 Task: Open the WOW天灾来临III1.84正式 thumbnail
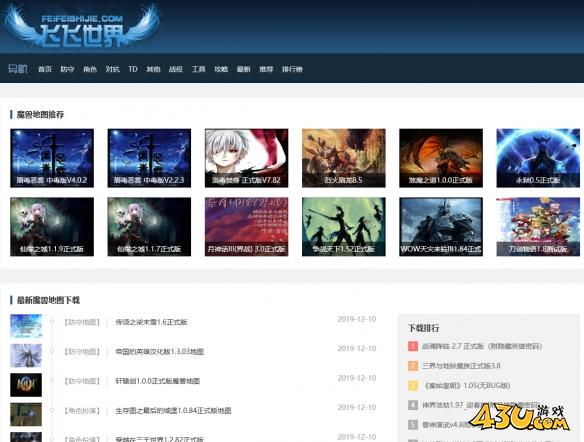point(441,226)
